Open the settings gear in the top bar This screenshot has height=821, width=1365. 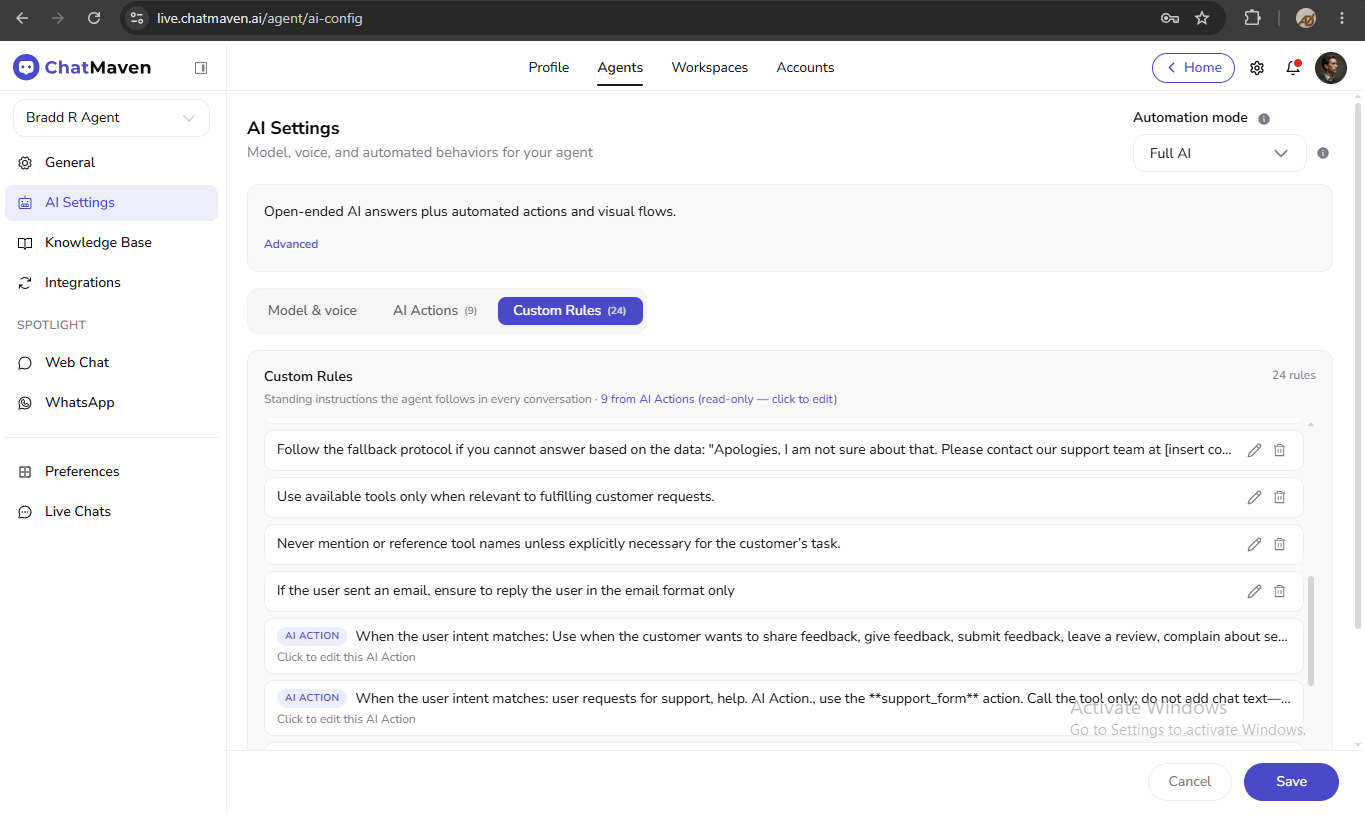click(x=1257, y=68)
